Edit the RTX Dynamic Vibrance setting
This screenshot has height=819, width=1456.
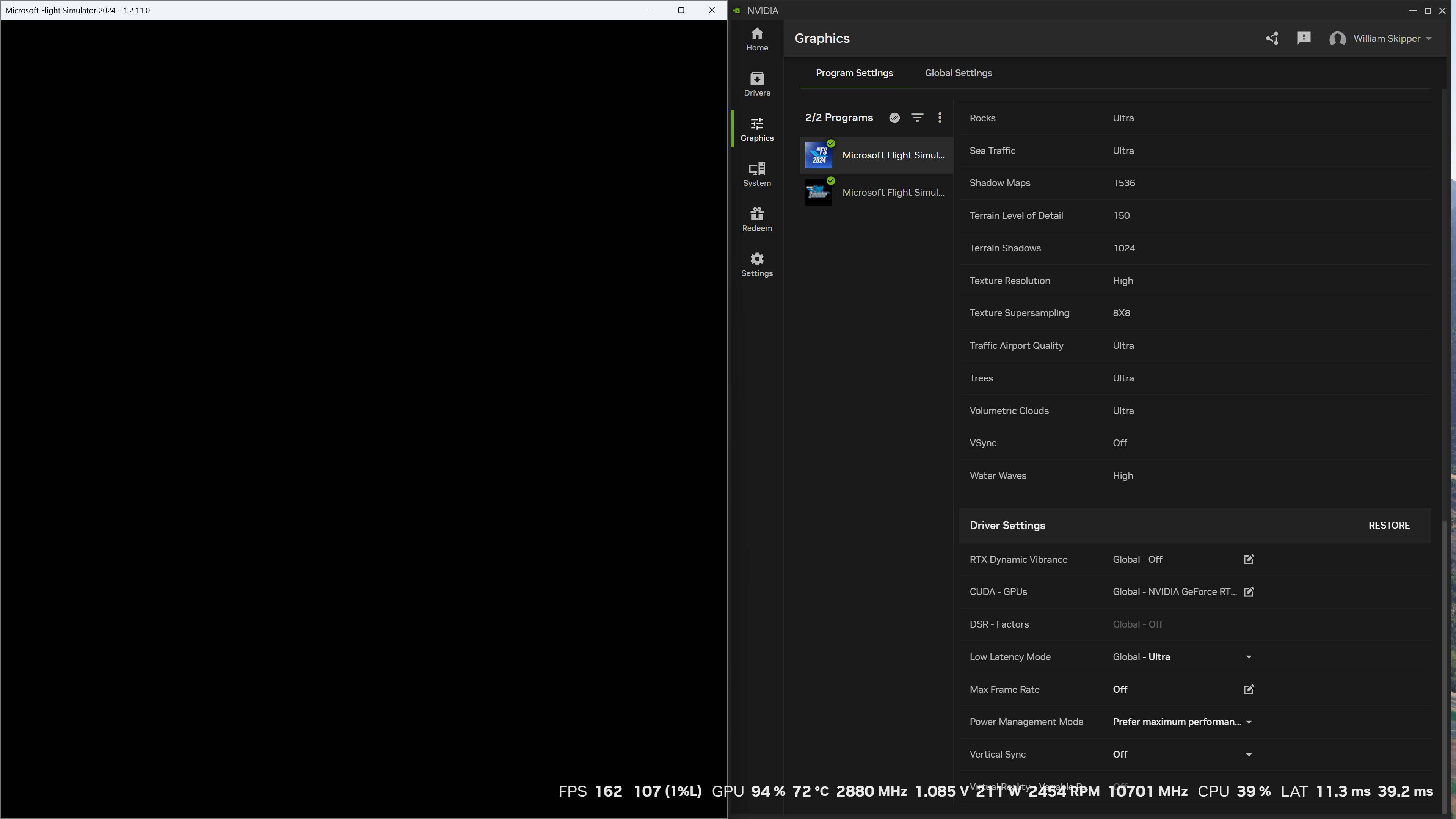coord(1249,559)
